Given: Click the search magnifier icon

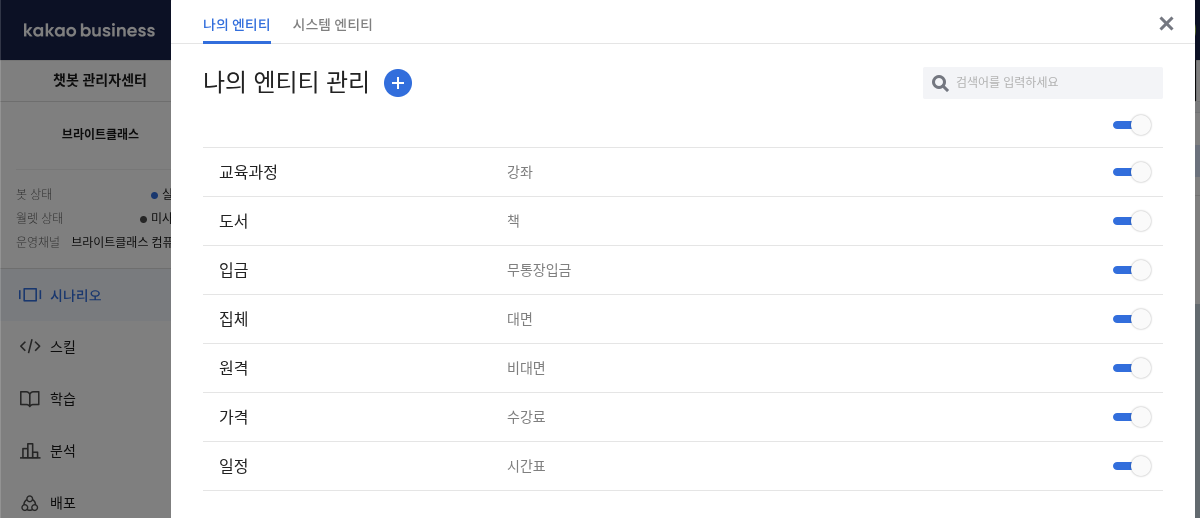Looking at the screenshot, I should pyautogui.click(x=940, y=83).
